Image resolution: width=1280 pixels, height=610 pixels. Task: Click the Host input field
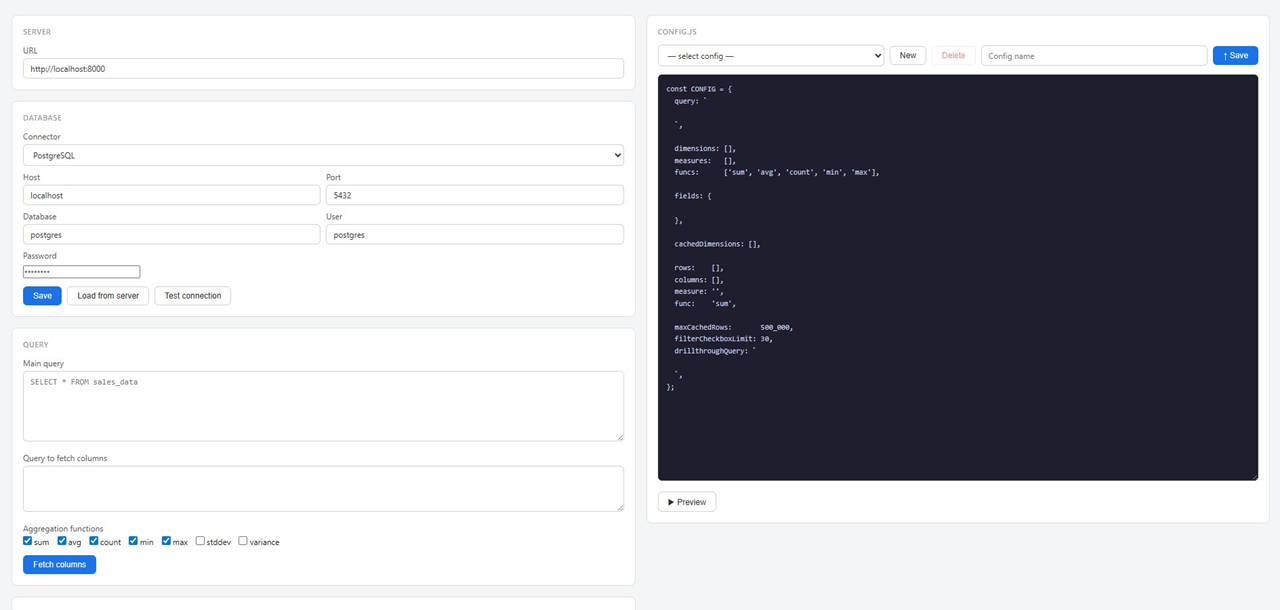tap(172, 195)
